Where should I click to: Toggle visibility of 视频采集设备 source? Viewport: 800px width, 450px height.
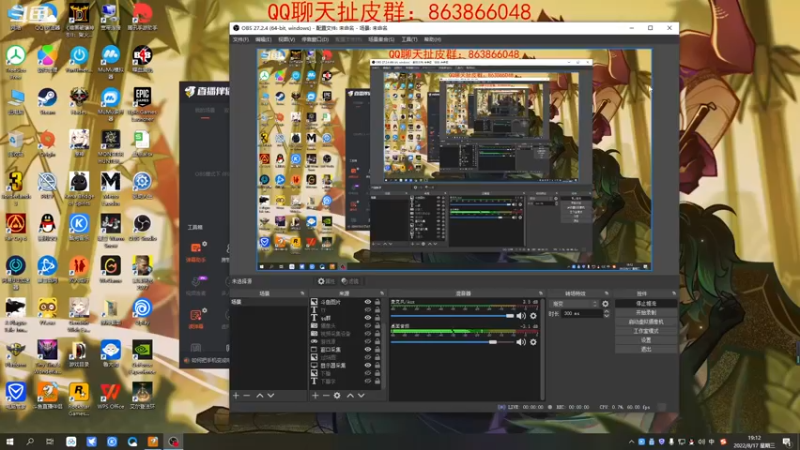pyautogui.click(x=367, y=334)
